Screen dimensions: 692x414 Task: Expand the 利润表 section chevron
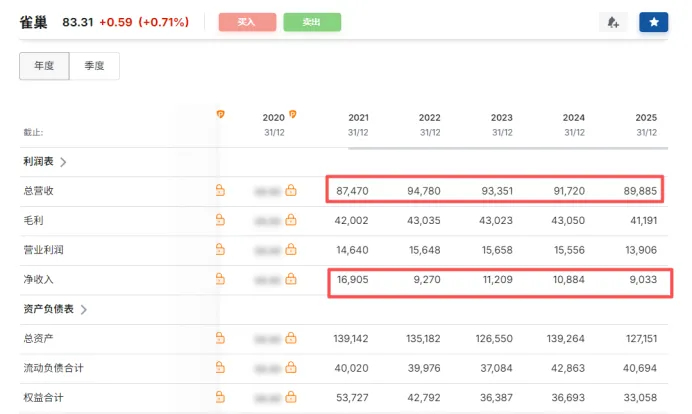point(64,161)
